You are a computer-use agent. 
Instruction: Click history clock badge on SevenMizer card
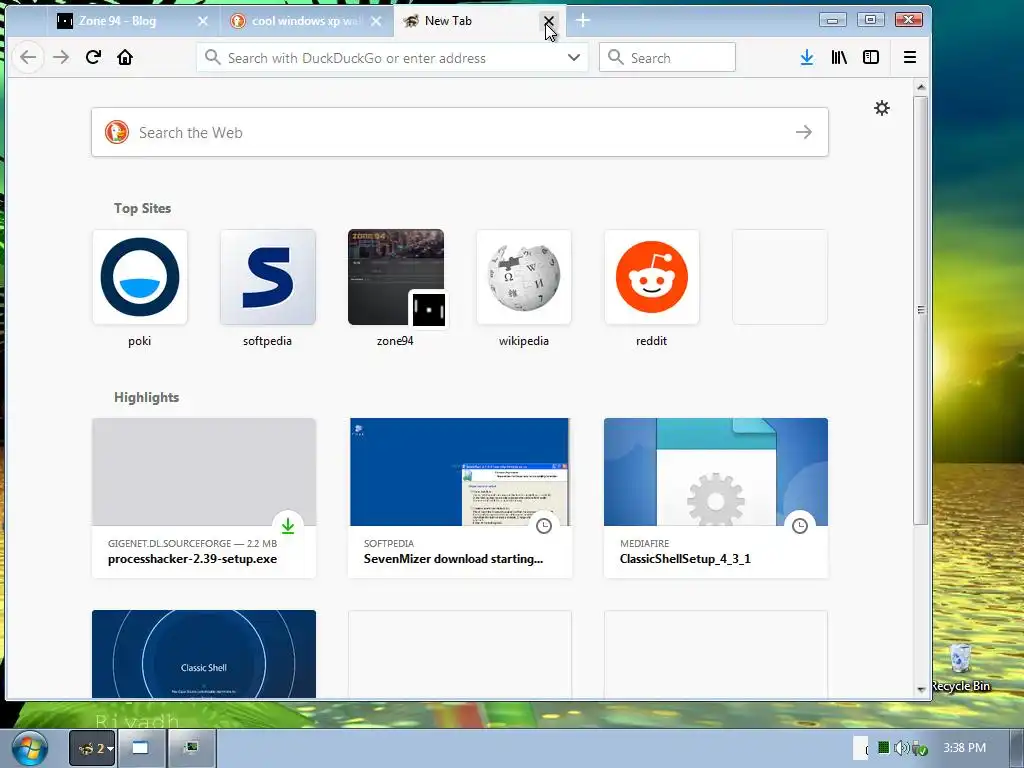[x=543, y=526]
